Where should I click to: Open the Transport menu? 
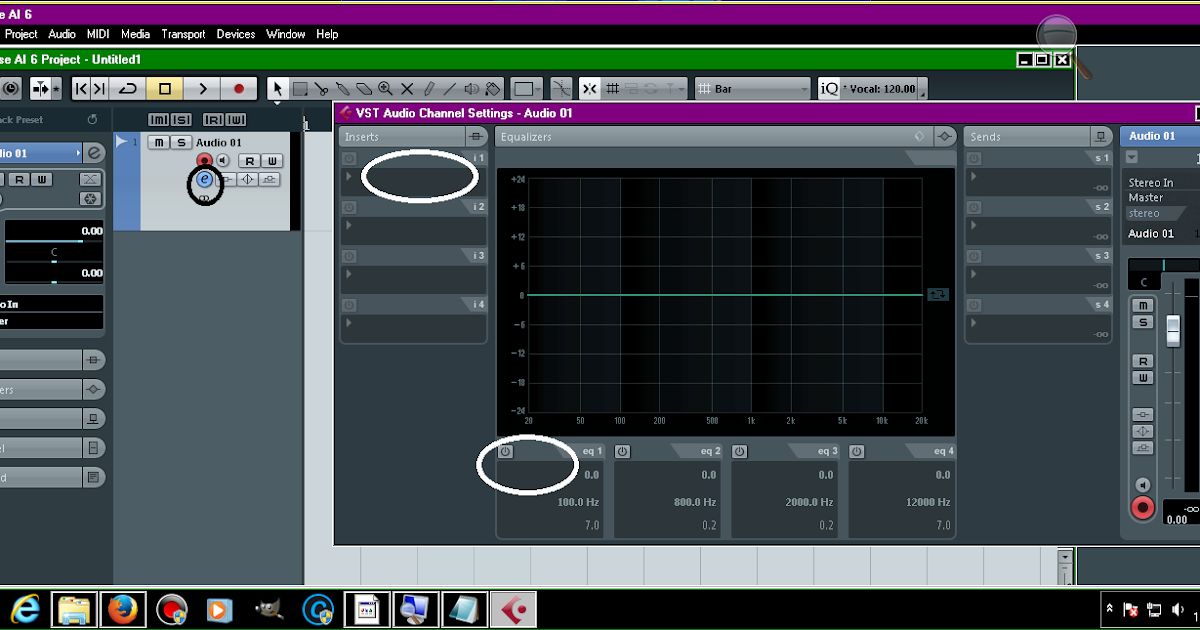pyautogui.click(x=183, y=33)
